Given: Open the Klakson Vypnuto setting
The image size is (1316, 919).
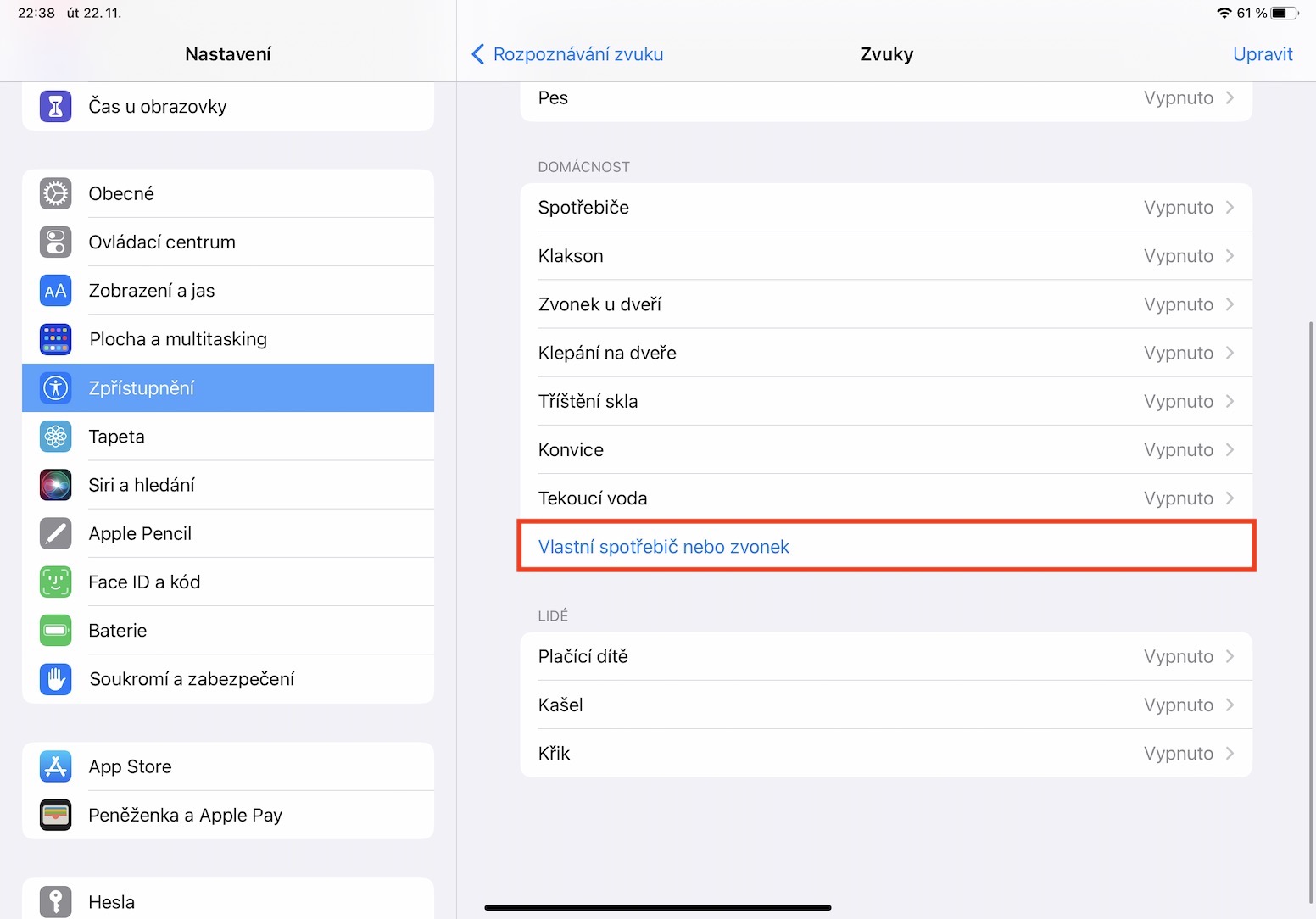Looking at the screenshot, I should [1178, 256].
